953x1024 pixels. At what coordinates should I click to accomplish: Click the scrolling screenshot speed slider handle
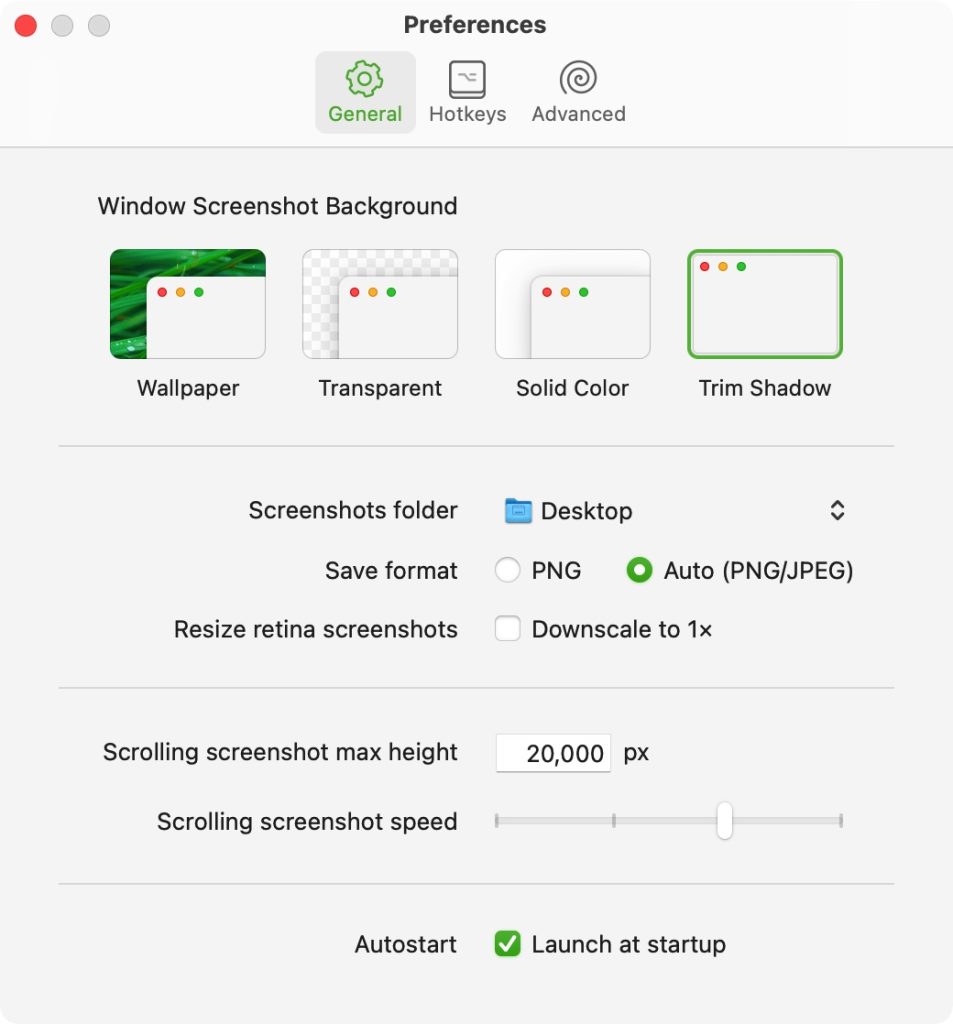point(724,821)
